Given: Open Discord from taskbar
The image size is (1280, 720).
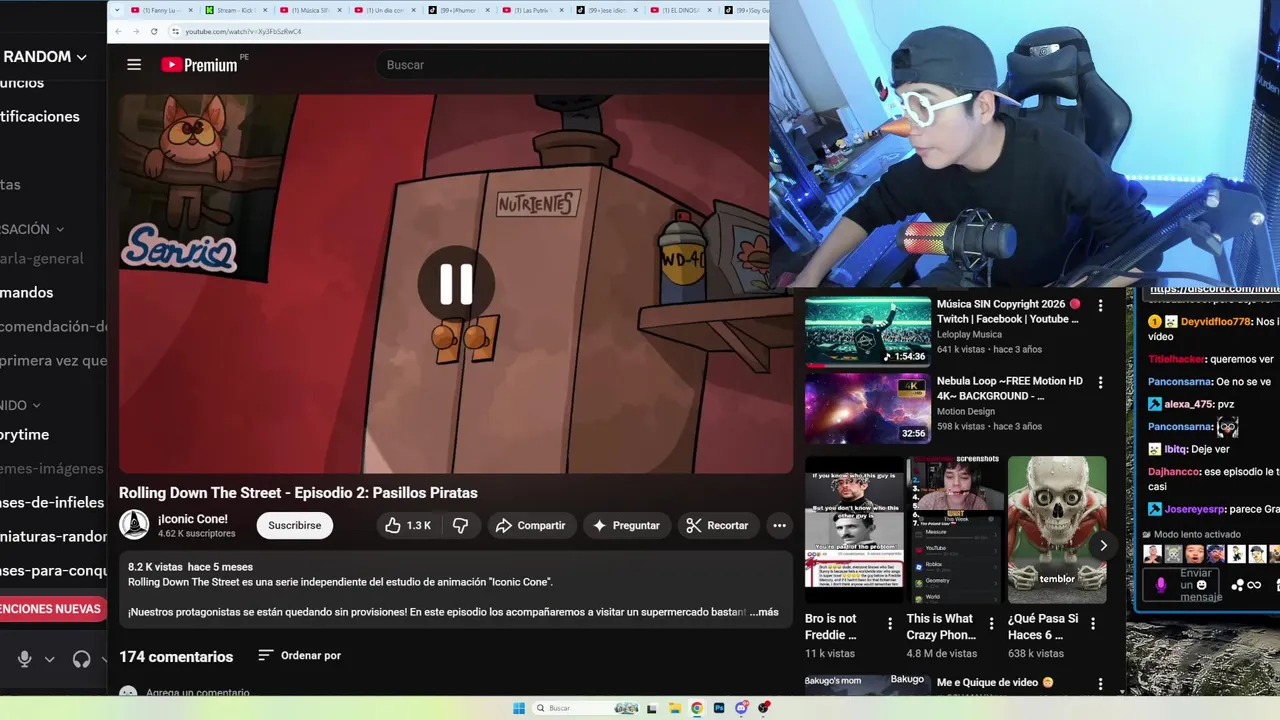Looking at the screenshot, I should click(x=741, y=708).
